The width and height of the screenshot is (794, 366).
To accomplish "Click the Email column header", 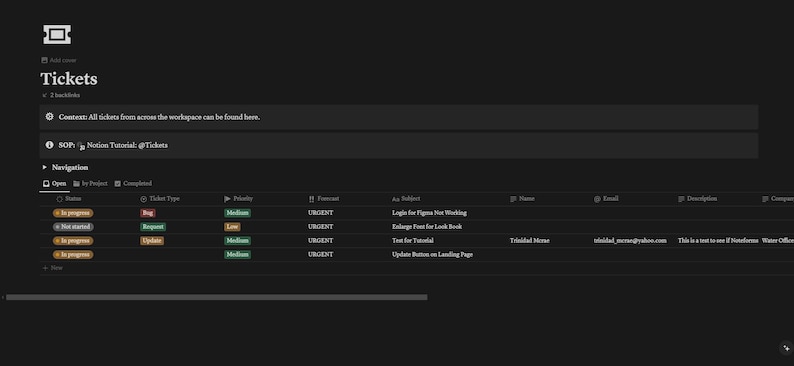I will [x=606, y=199].
